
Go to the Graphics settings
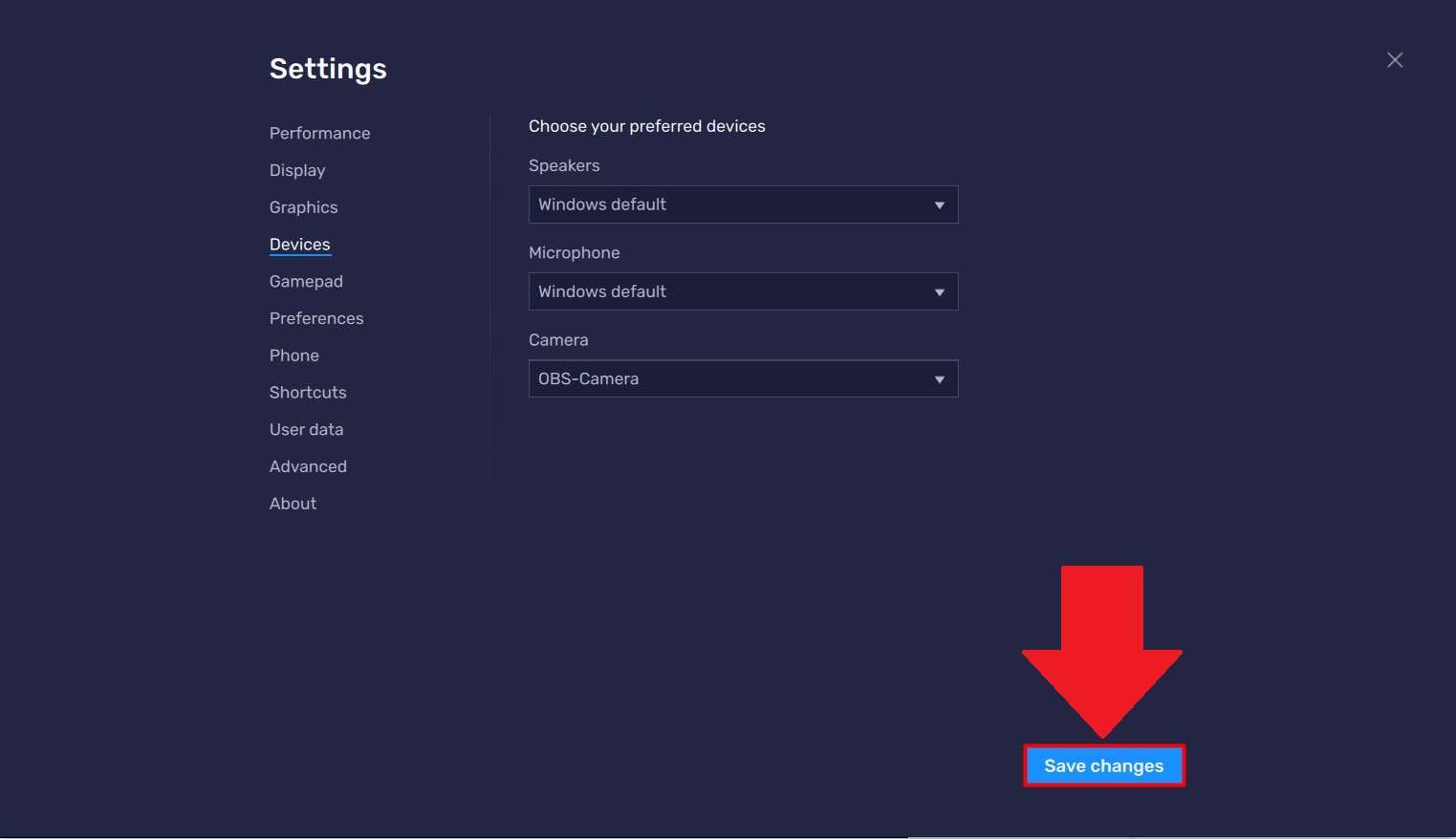(x=303, y=207)
